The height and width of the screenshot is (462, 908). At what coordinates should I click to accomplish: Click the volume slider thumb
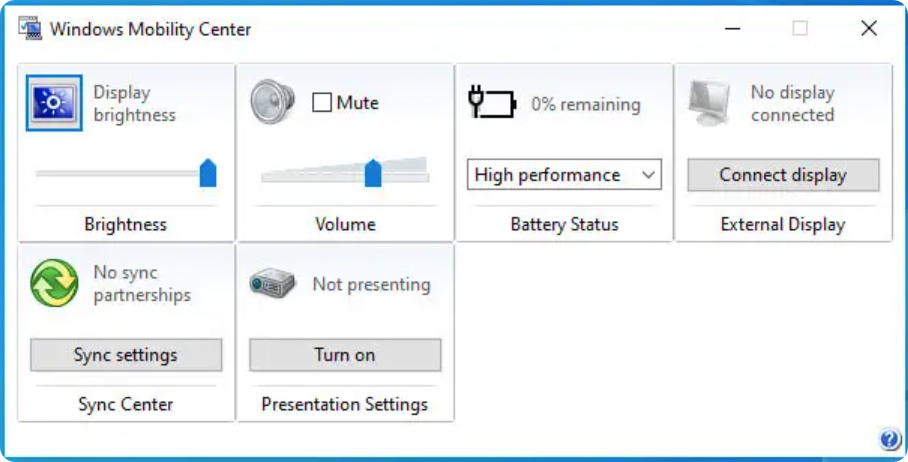coord(373,172)
